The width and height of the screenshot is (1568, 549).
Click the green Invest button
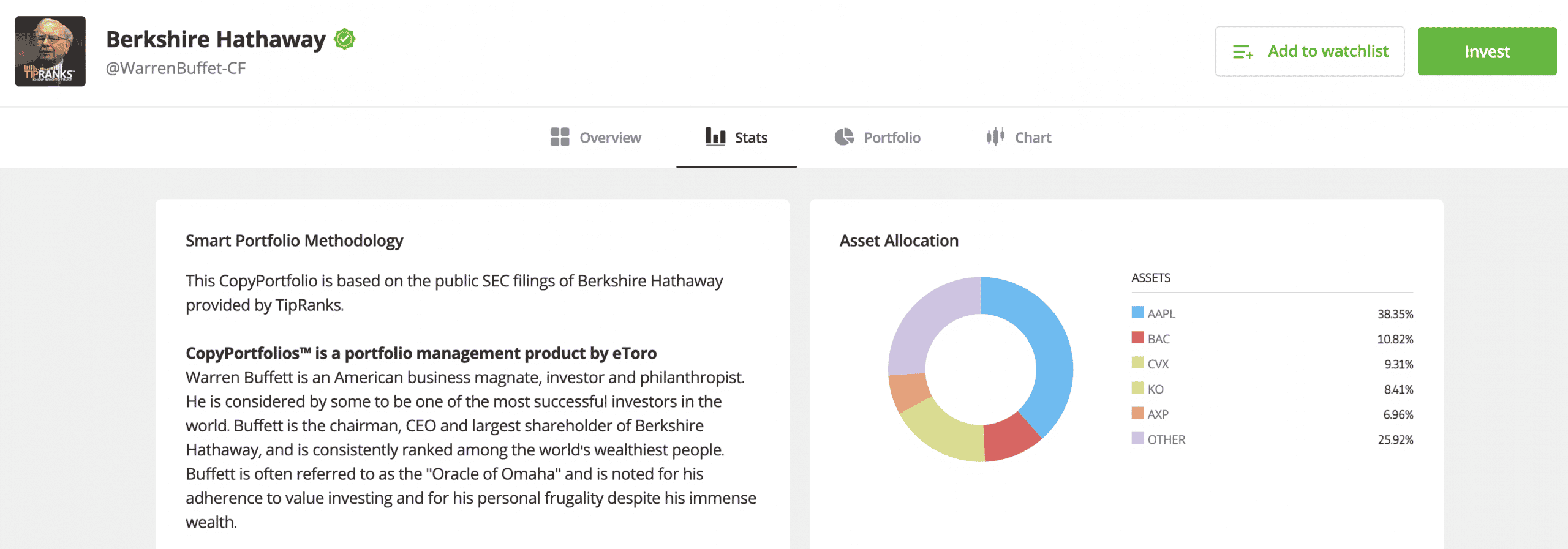[1487, 51]
